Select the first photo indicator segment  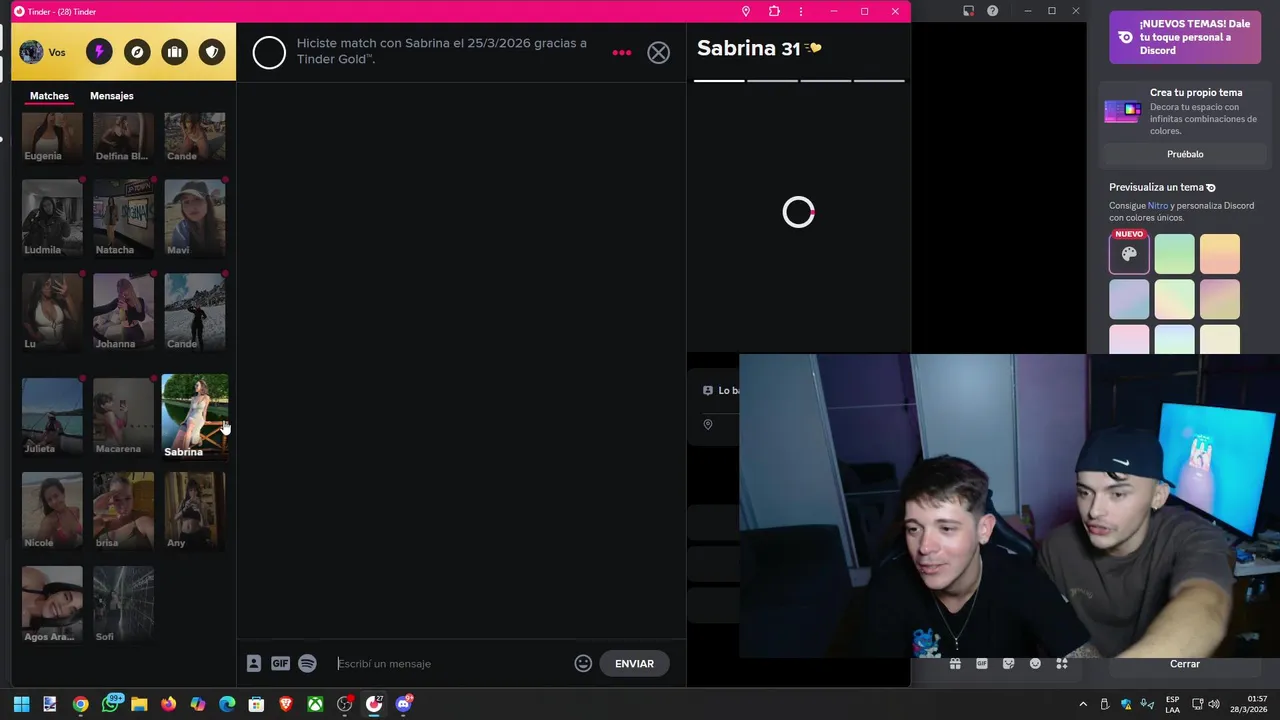coord(719,80)
